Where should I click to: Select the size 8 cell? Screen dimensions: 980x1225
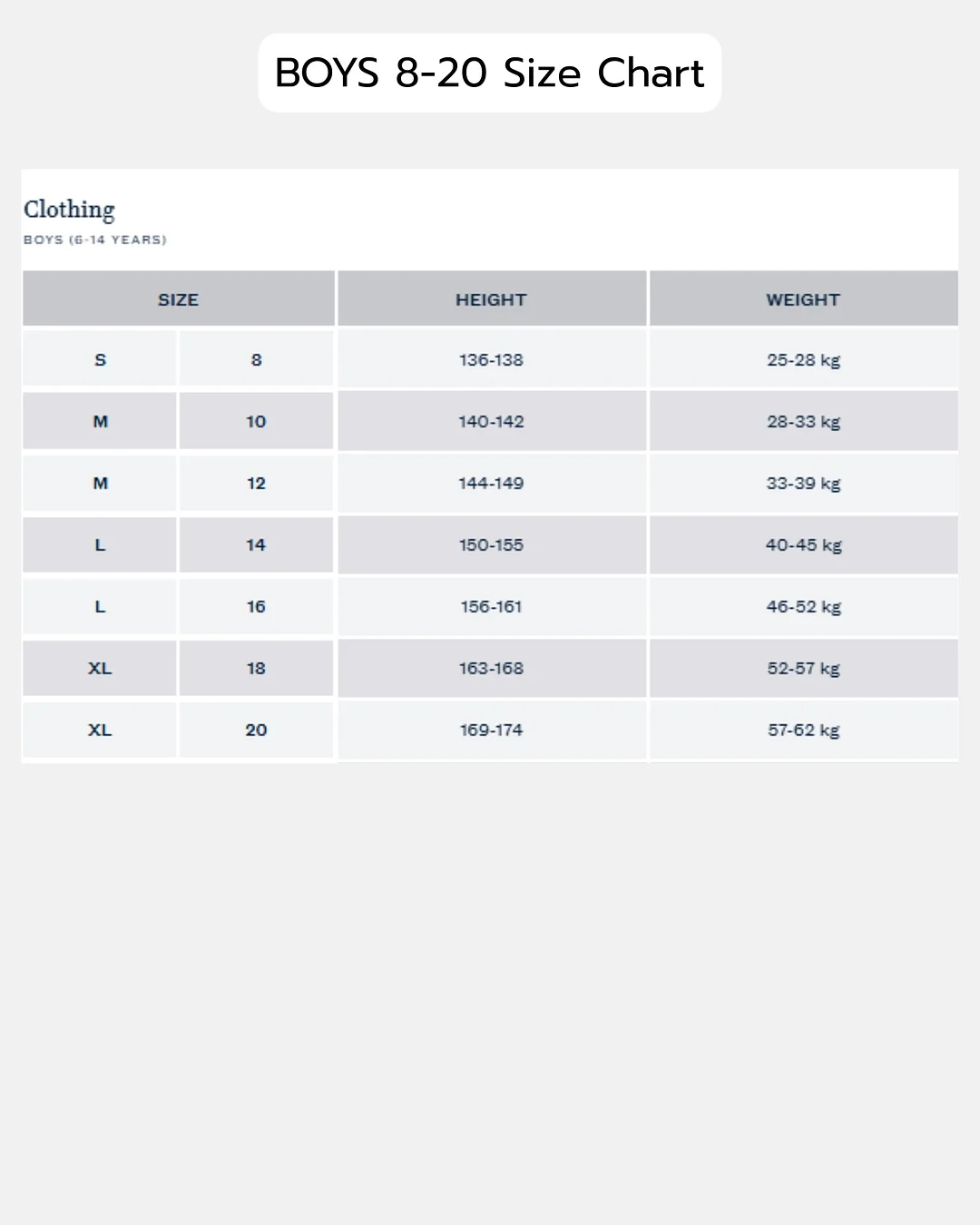click(257, 359)
